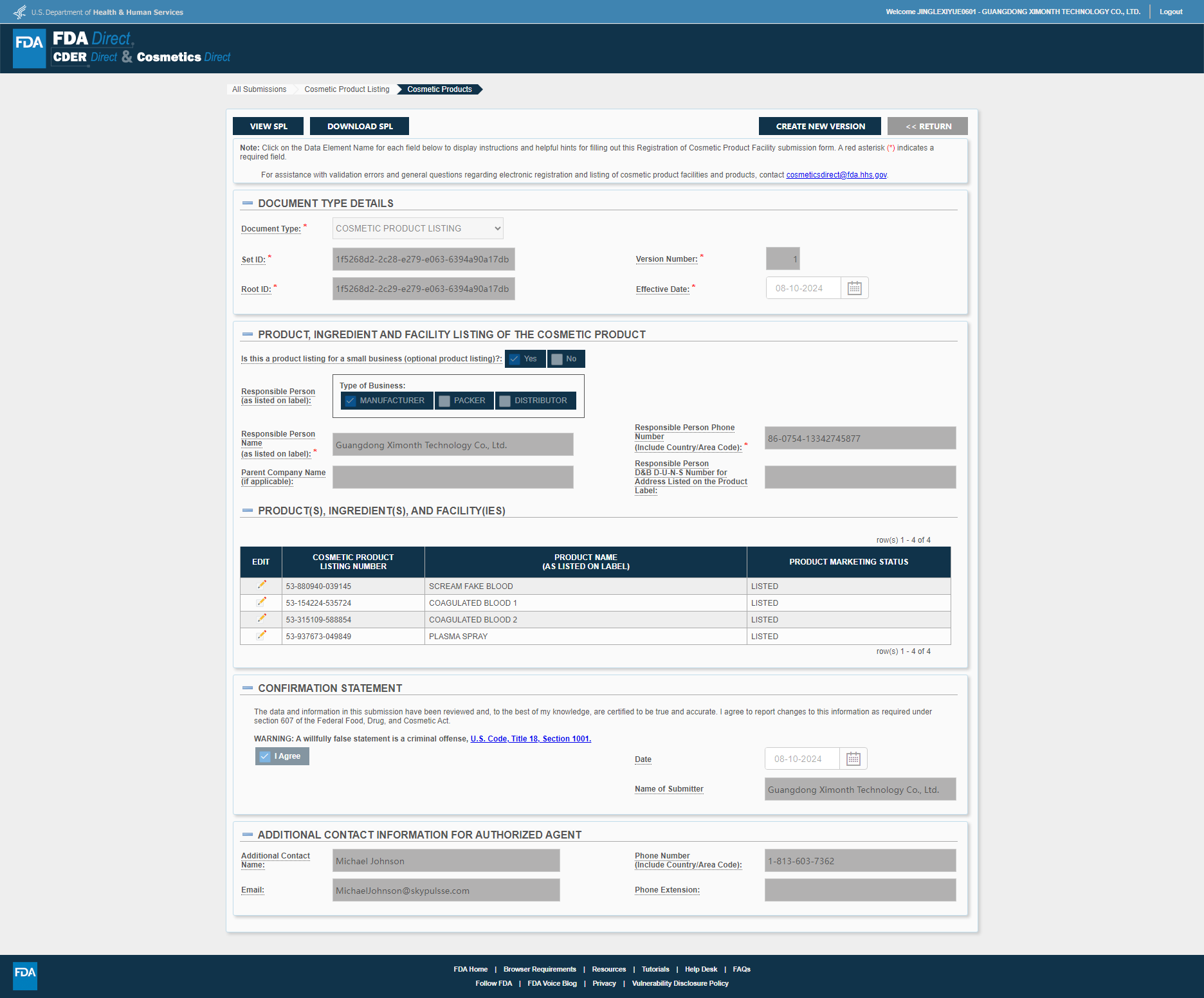Click the Responsible Person Name field

pyautogui.click(x=453, y=444)
